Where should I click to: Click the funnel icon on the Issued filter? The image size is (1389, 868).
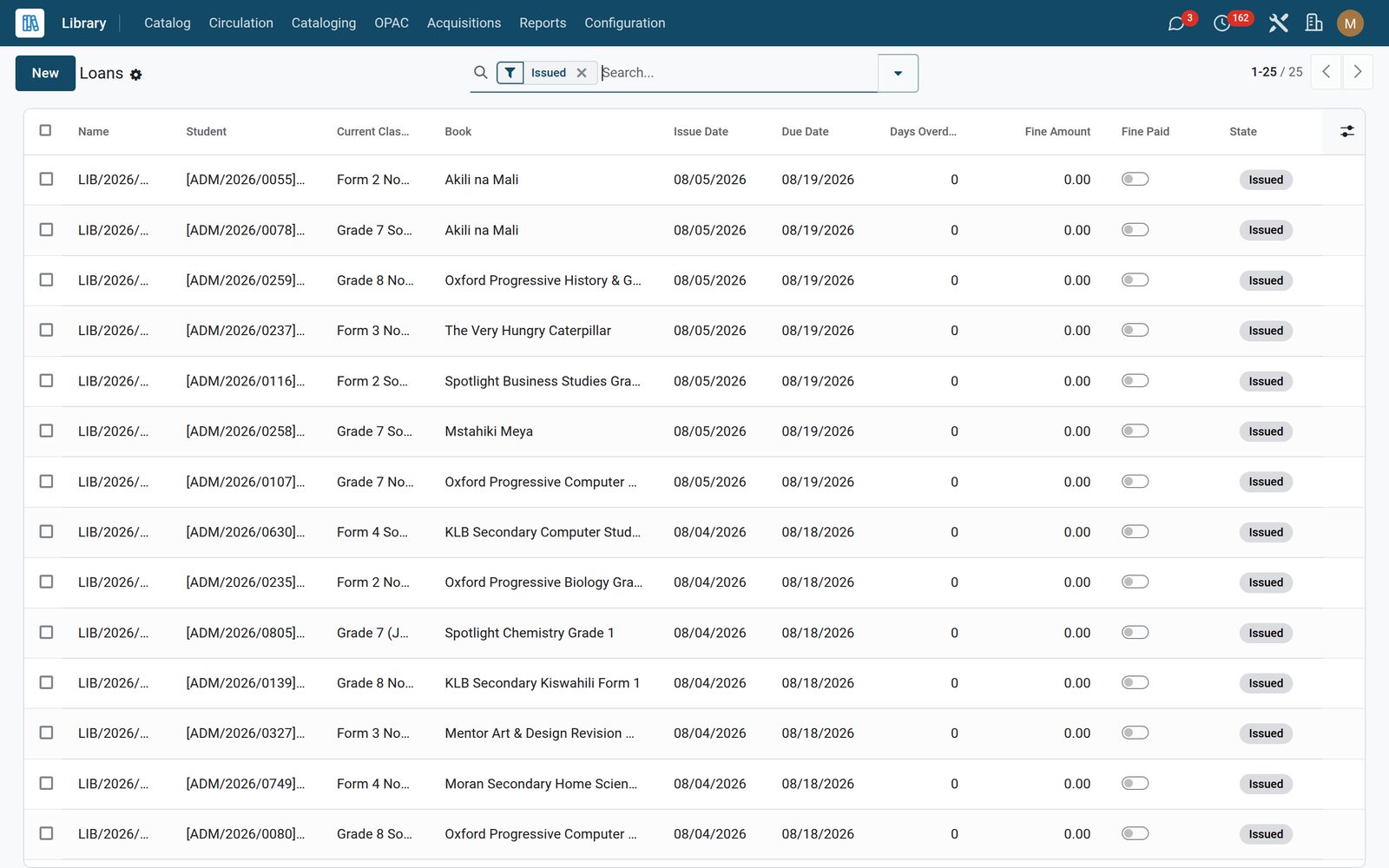click(510, 73)
